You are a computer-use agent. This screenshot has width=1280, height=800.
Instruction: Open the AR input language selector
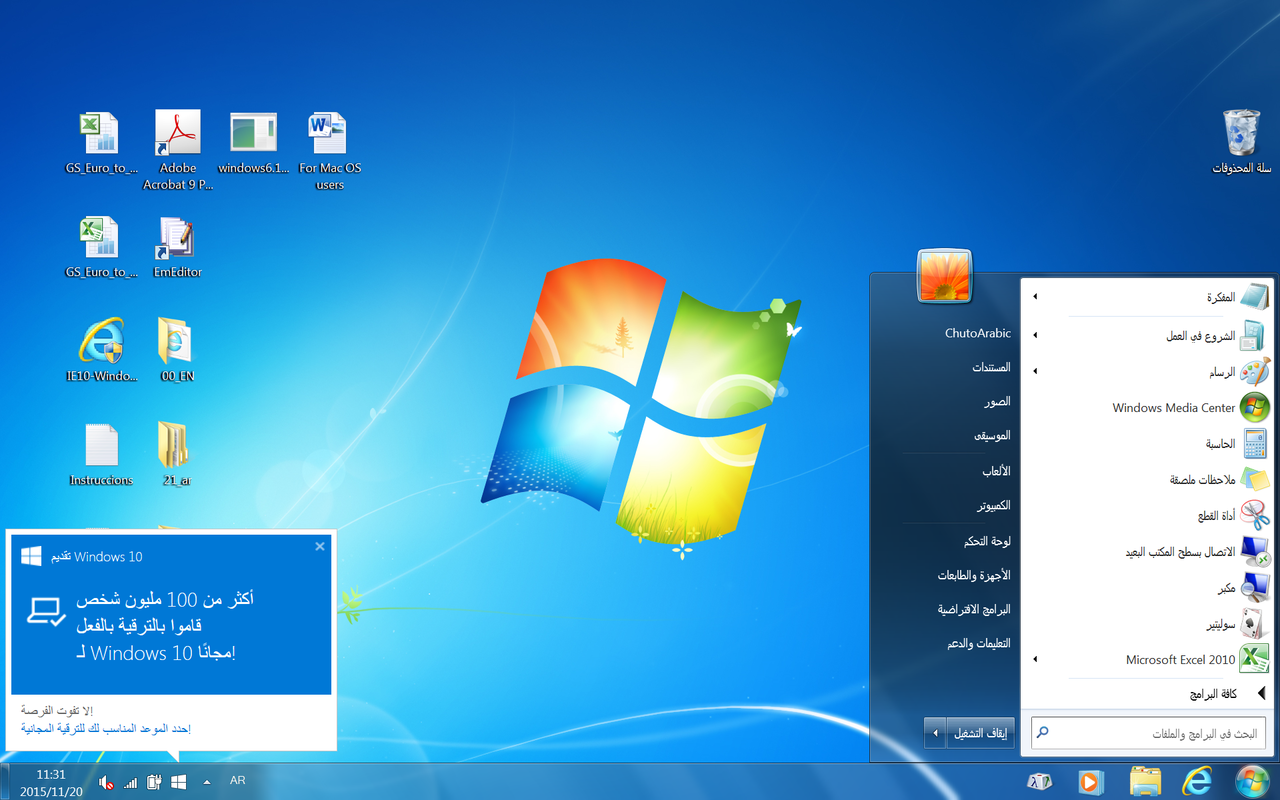(238, 781)
